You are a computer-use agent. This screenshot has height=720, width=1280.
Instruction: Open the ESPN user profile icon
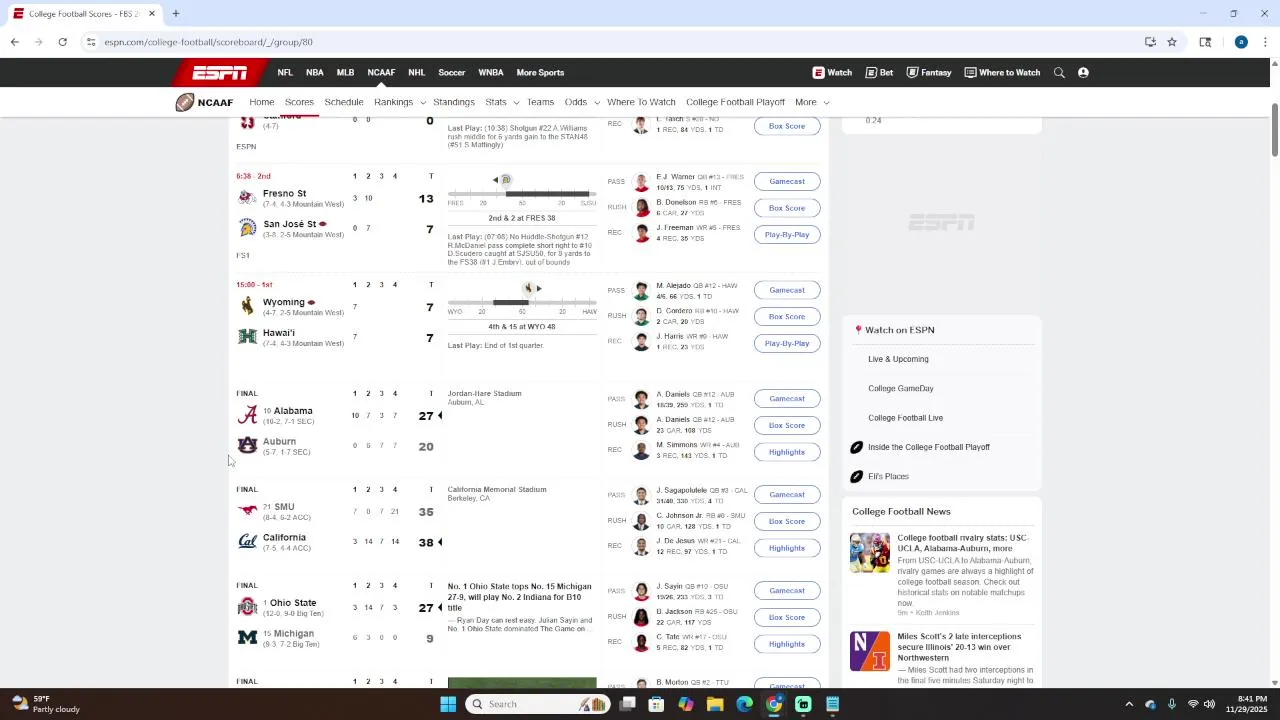(1083, 72)
